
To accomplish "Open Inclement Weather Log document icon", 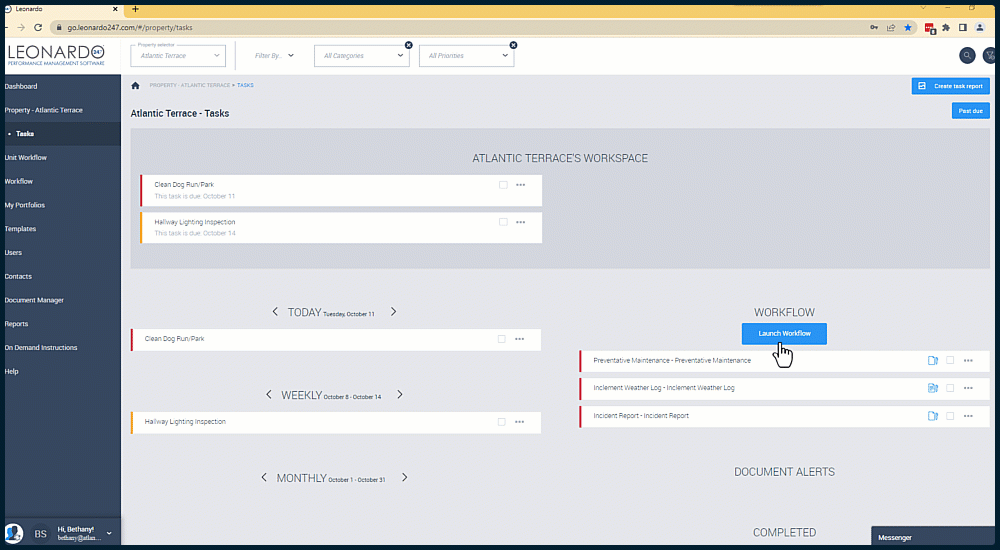I will coord(932,388).
